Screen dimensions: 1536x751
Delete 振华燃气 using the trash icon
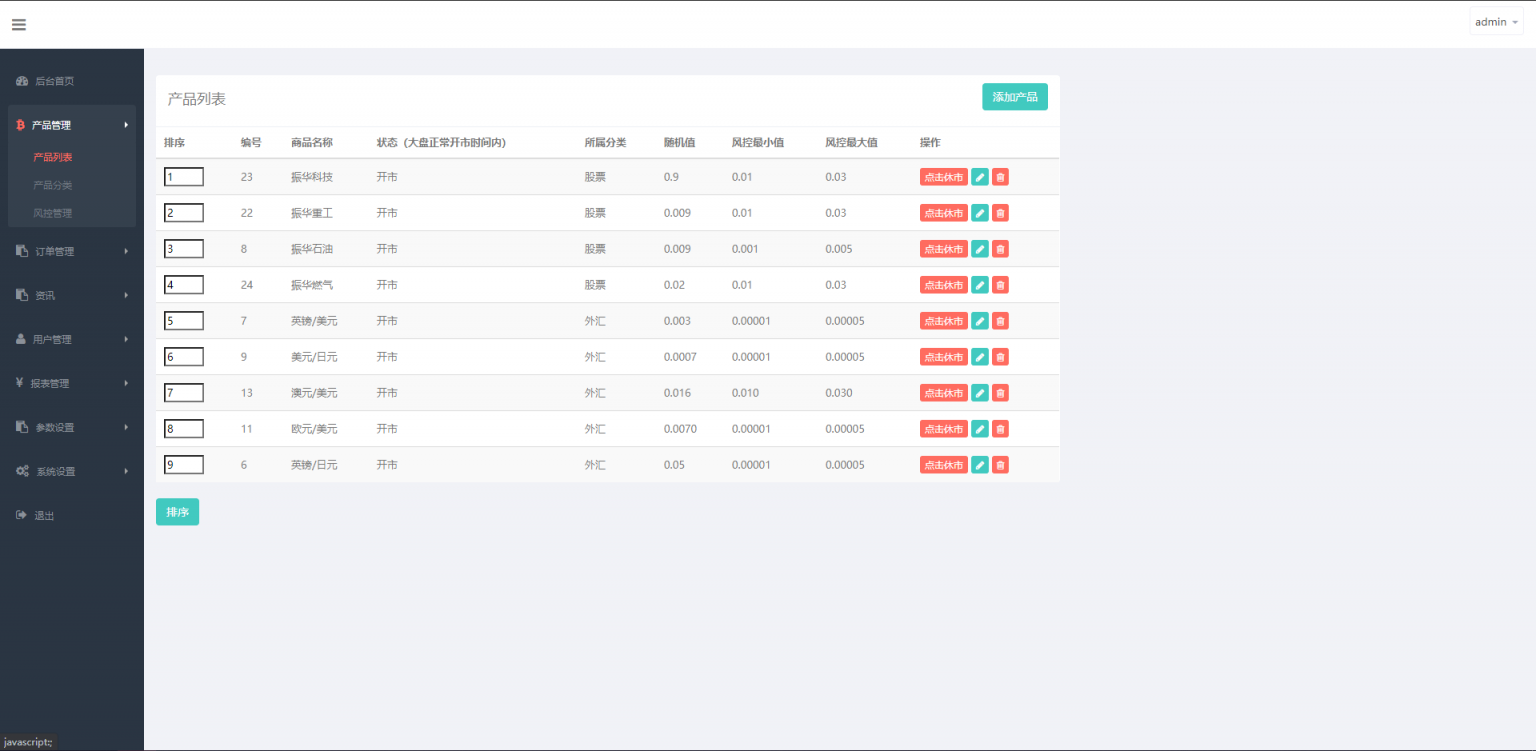(1000, 285)
